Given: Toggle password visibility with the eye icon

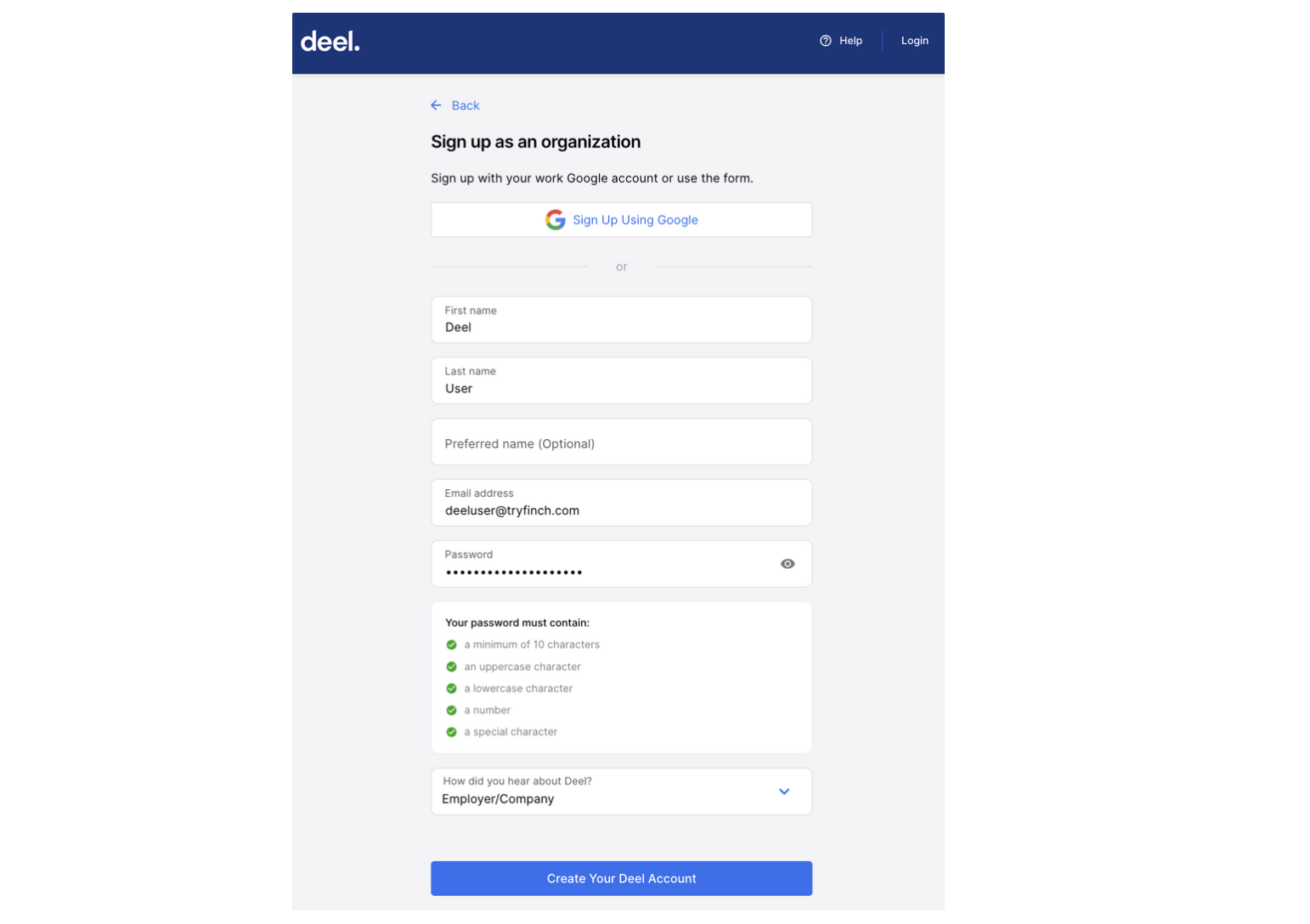Looking at the screenshot, I should click(787, 563).
